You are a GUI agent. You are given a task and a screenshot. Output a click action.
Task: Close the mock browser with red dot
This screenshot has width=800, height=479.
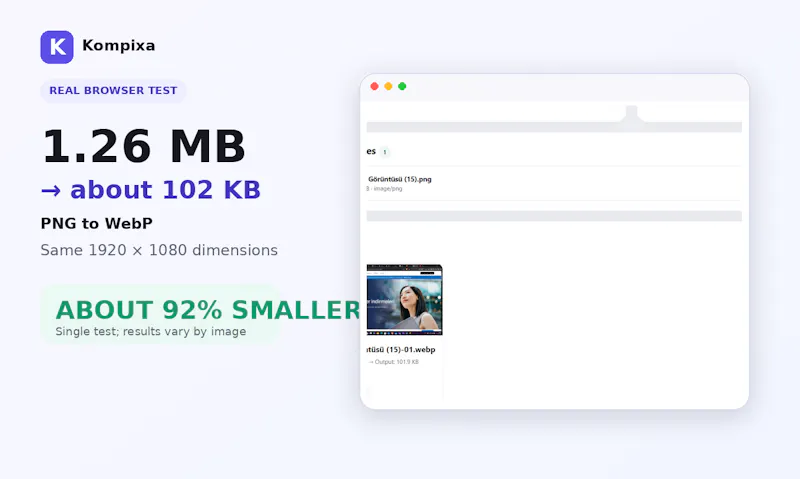click(x=374, y=86)
